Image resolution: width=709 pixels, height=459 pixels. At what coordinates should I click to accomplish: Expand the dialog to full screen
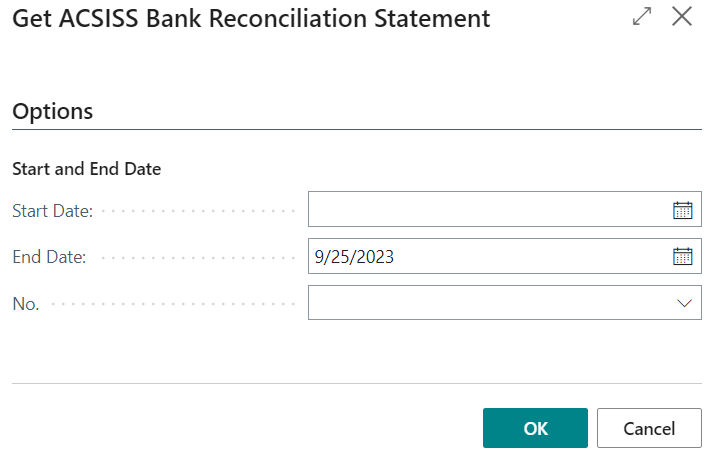[642, 18]
